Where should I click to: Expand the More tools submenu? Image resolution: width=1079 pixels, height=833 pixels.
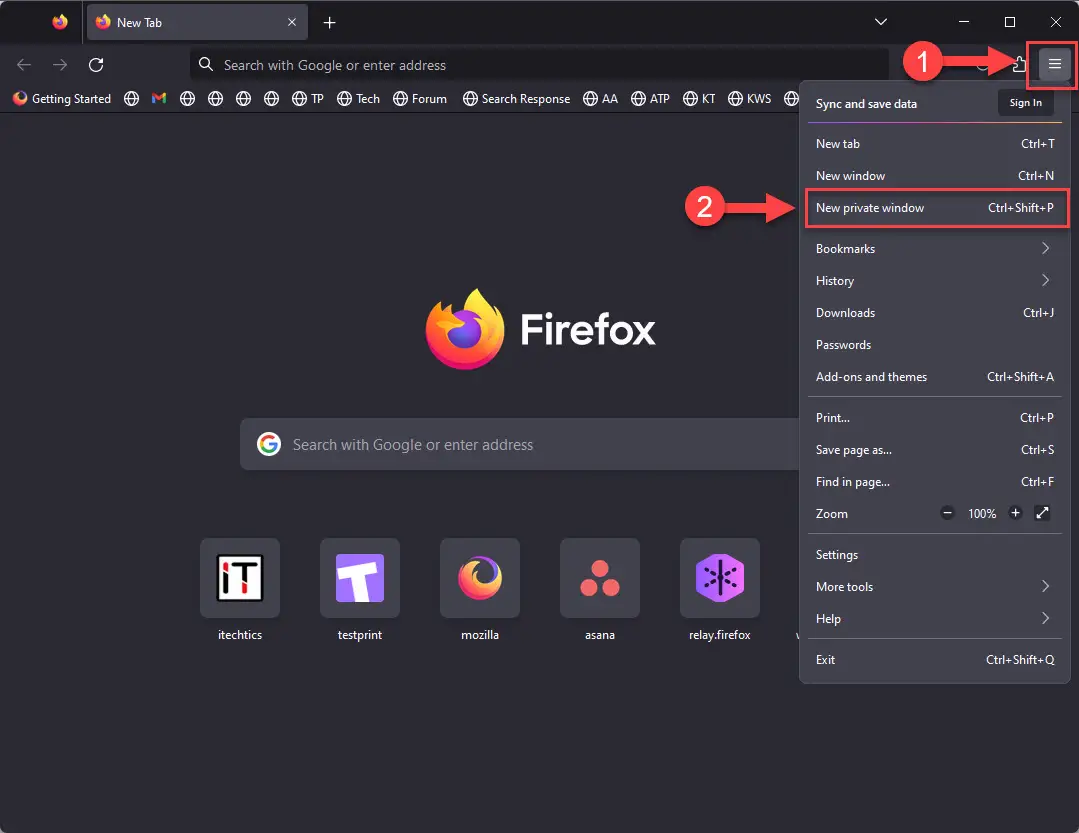coord(934,587)
